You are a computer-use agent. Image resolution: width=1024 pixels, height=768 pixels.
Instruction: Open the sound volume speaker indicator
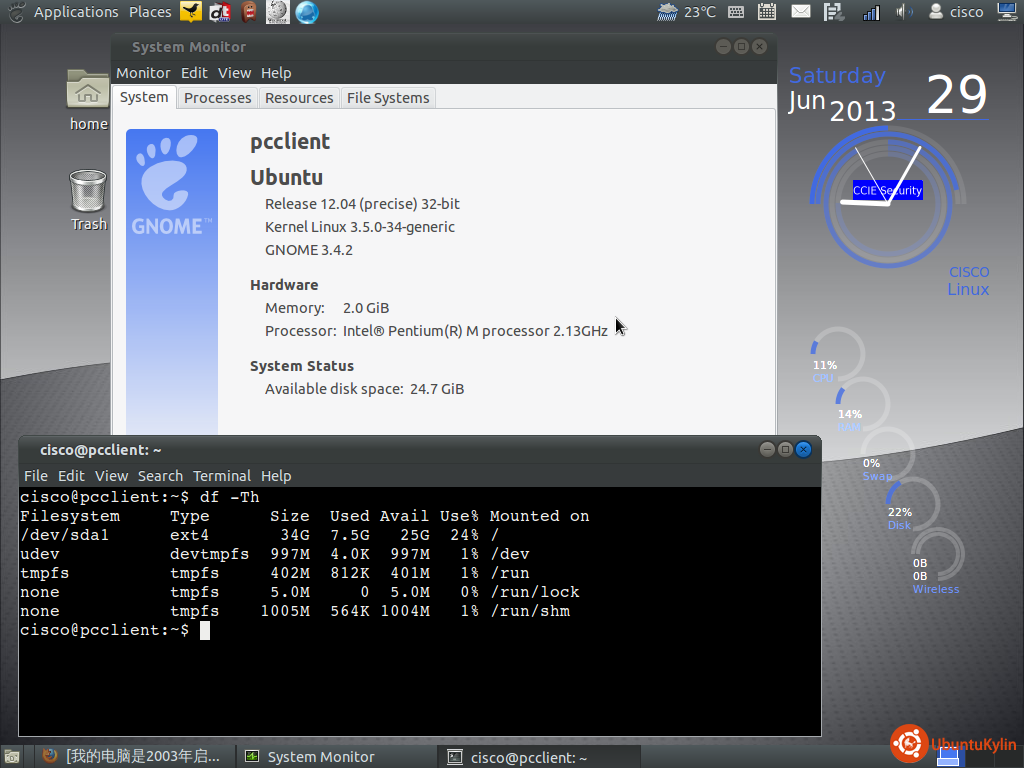pyautogui.click(x=904, y=12)
